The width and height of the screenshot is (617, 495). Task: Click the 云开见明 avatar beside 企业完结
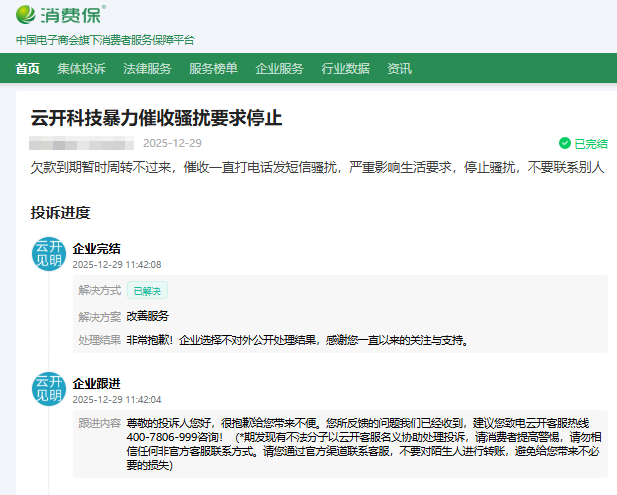point(49,254)
